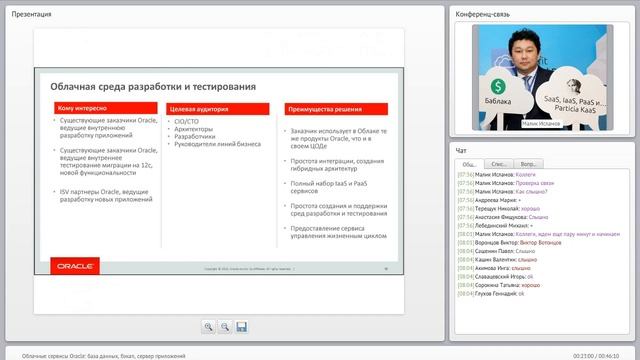Click the red 'Преимущества решения' slide header
Image resolution: width=640 pixels, height=360 pixels.
click(x=336, y=109)
